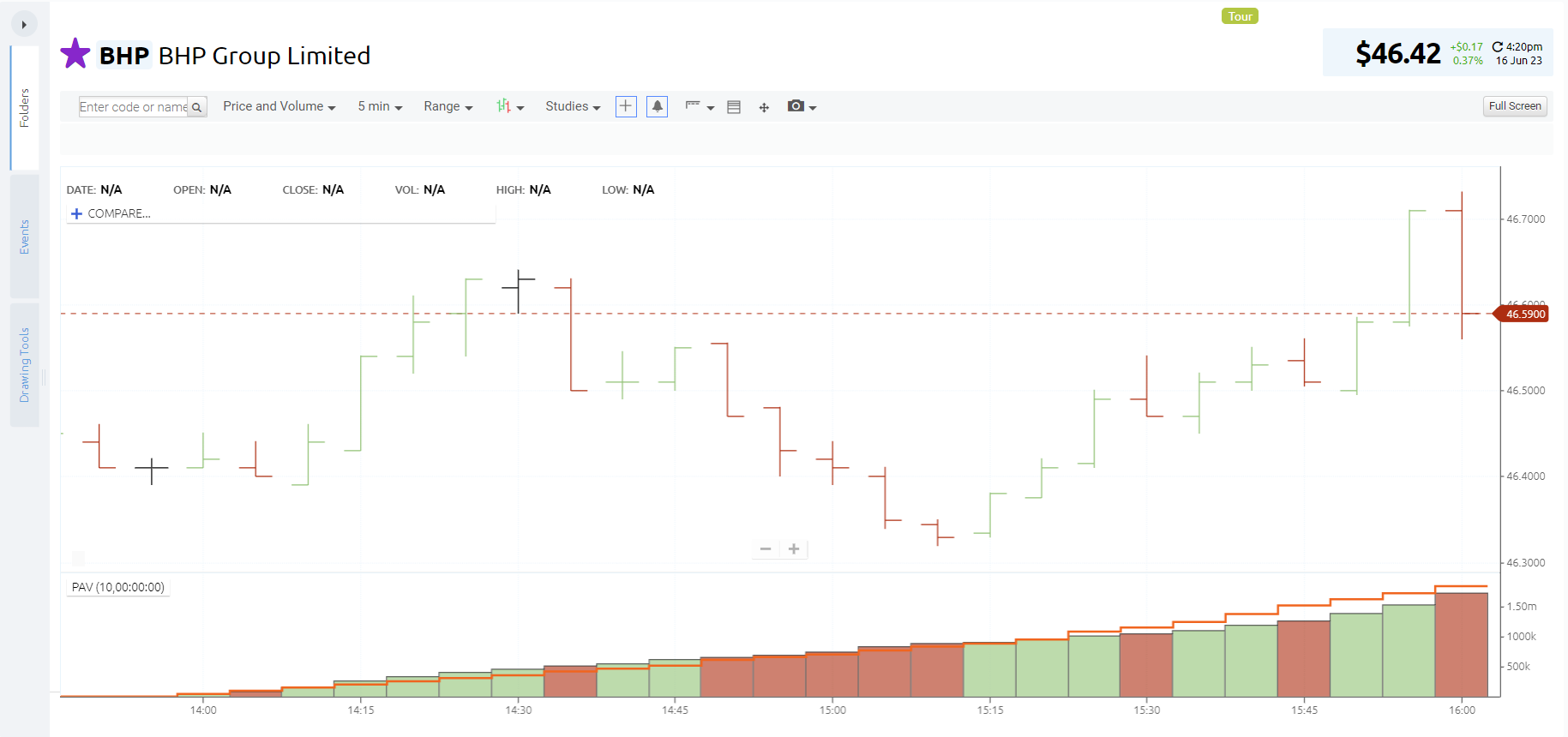
Task: Open the legend layout icon dropdown
Action: tap(699, 106)
